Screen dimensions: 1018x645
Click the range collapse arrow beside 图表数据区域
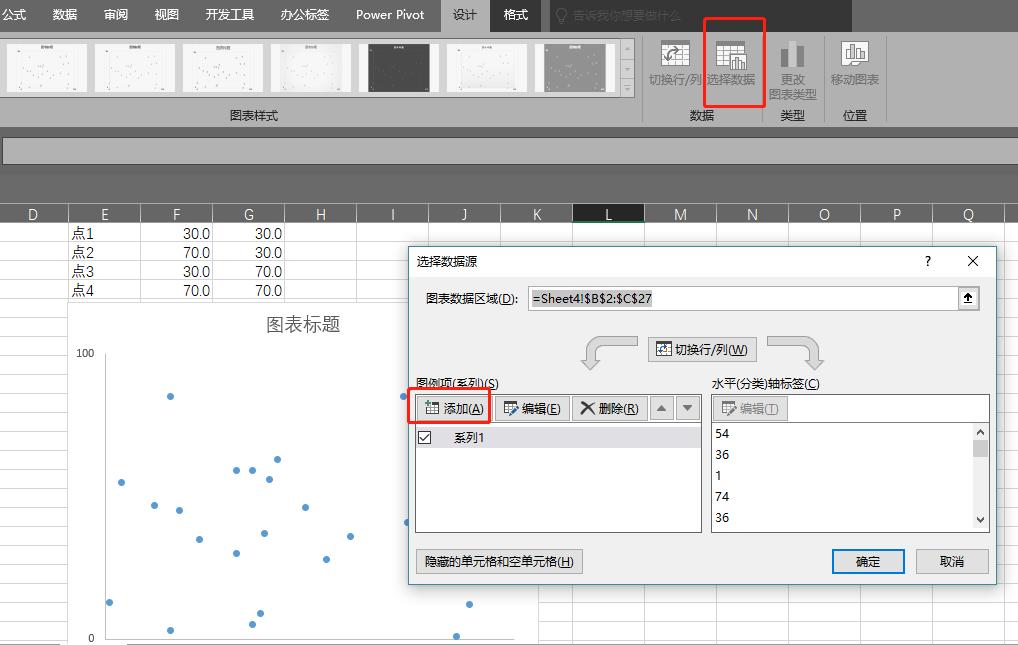[x=968, y=297]
